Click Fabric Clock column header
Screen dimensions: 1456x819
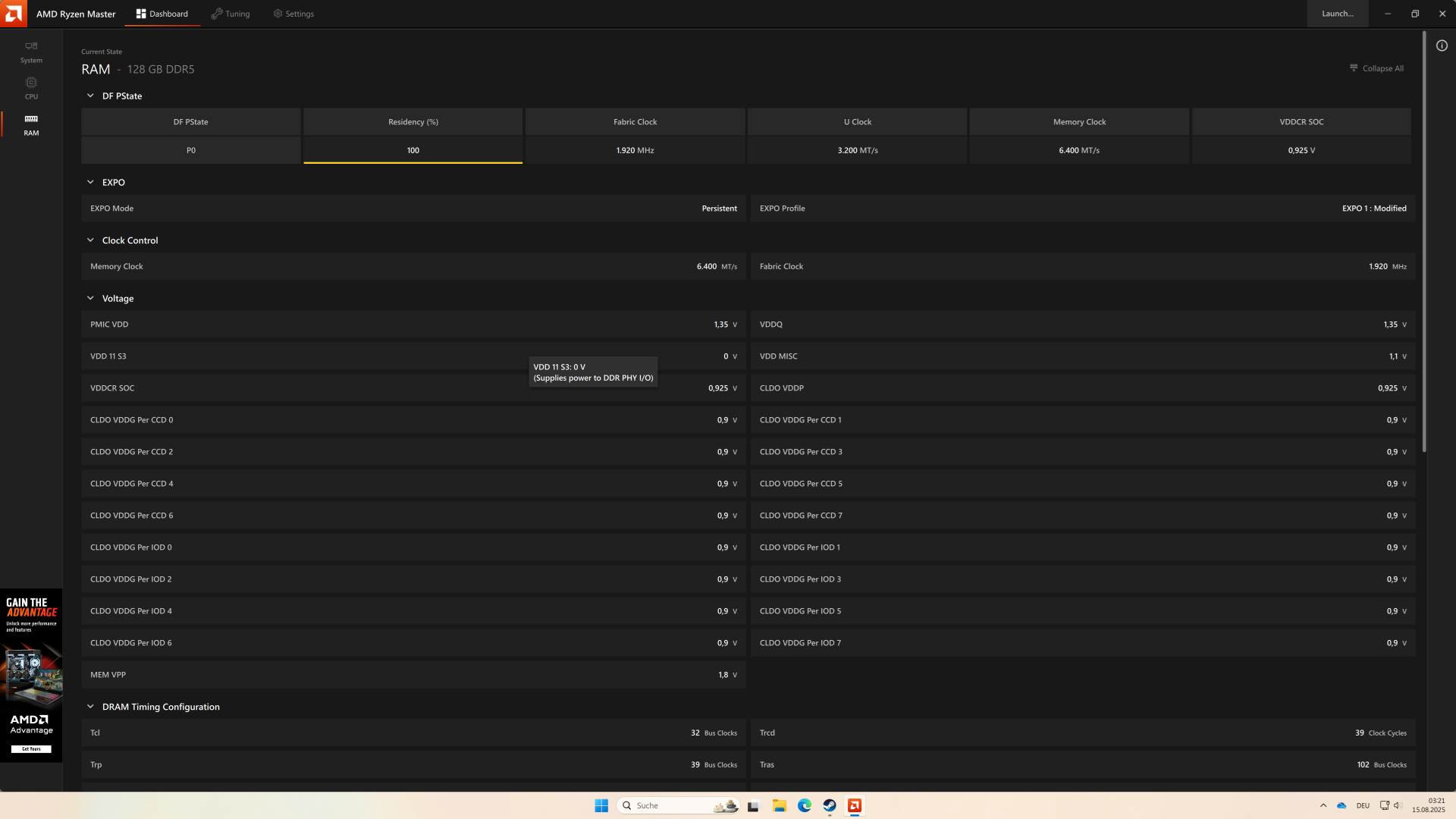pyautogui.click(x=635, y=121)
